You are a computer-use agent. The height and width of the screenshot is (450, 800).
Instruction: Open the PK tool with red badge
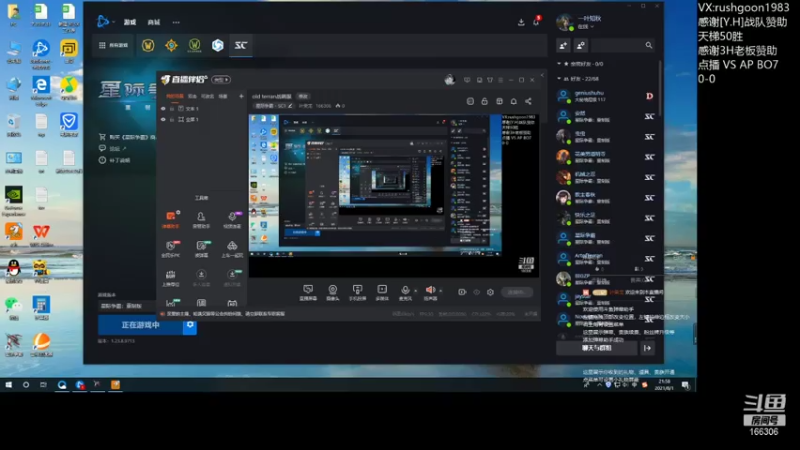(170, 248)
